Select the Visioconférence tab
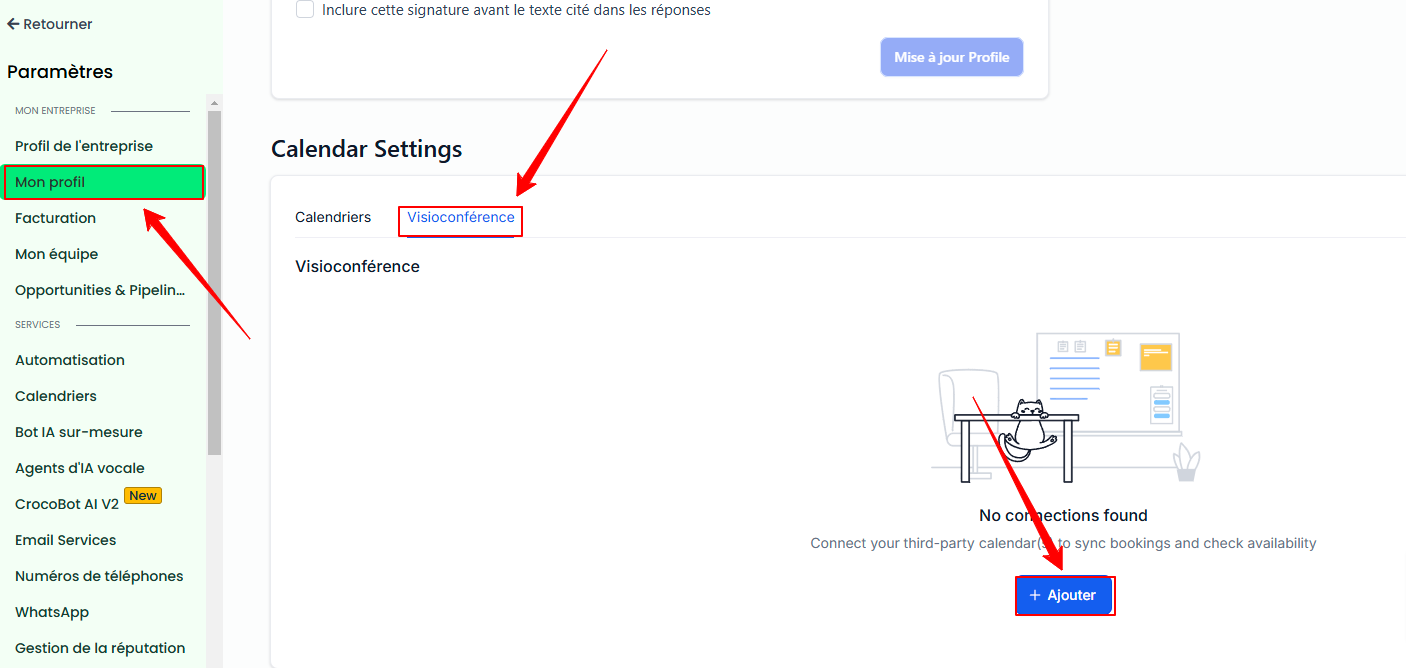1406x668 pixels. pos(461,217)
